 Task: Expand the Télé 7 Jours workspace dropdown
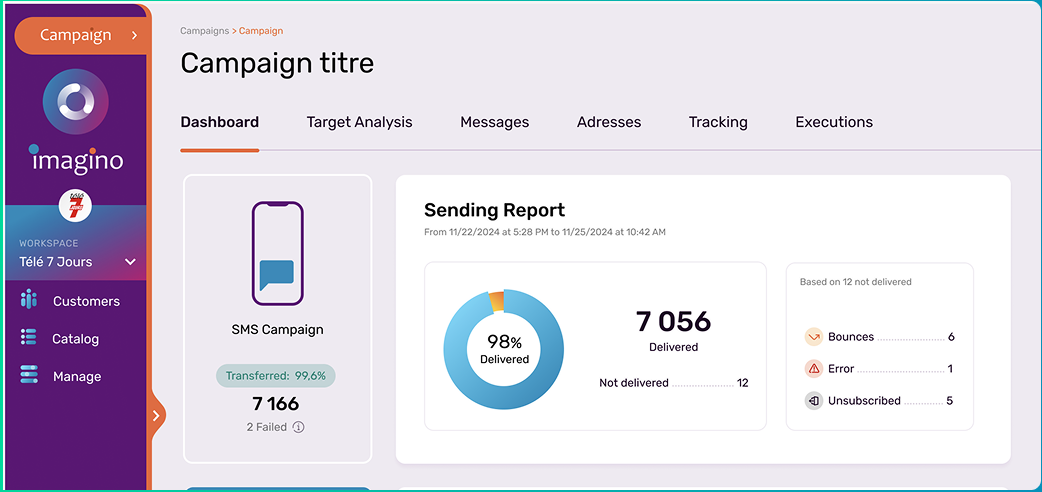[129, 262]
